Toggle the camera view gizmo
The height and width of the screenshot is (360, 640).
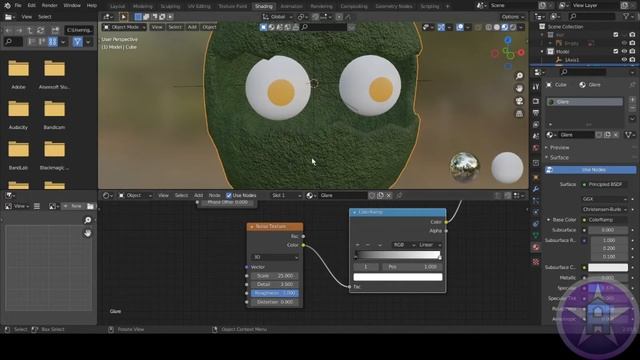[519, 101]
